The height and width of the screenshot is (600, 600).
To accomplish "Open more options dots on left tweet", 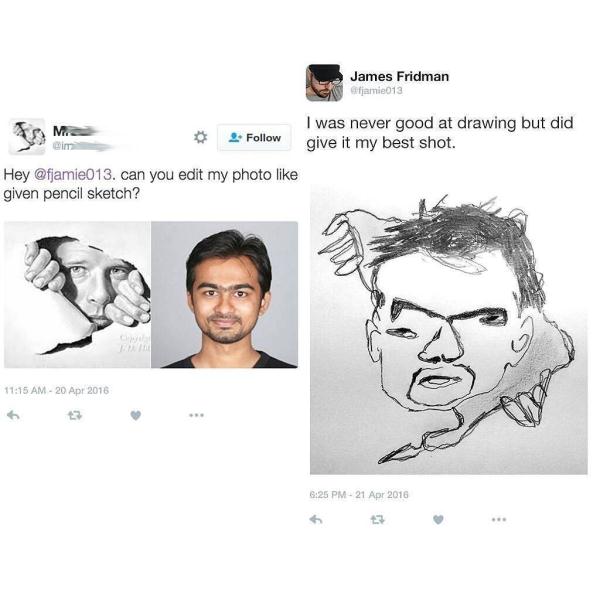I will click(196, 415).
